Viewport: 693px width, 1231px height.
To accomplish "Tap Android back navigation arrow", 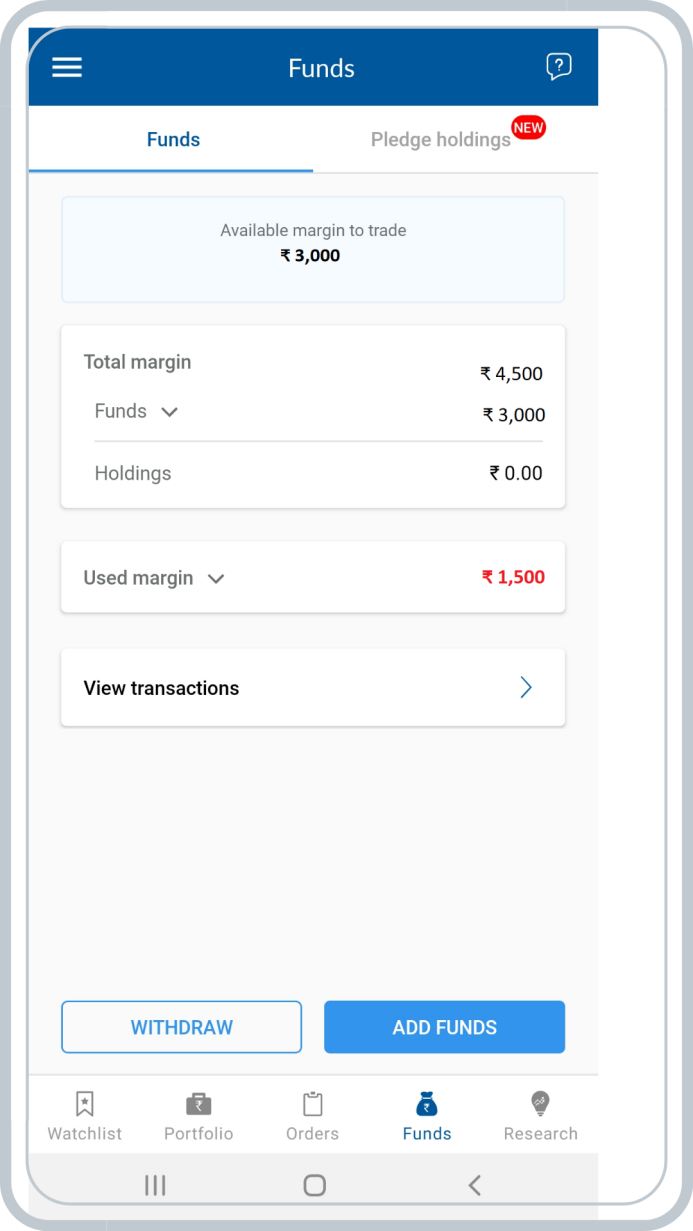I will coord(475,1185).
